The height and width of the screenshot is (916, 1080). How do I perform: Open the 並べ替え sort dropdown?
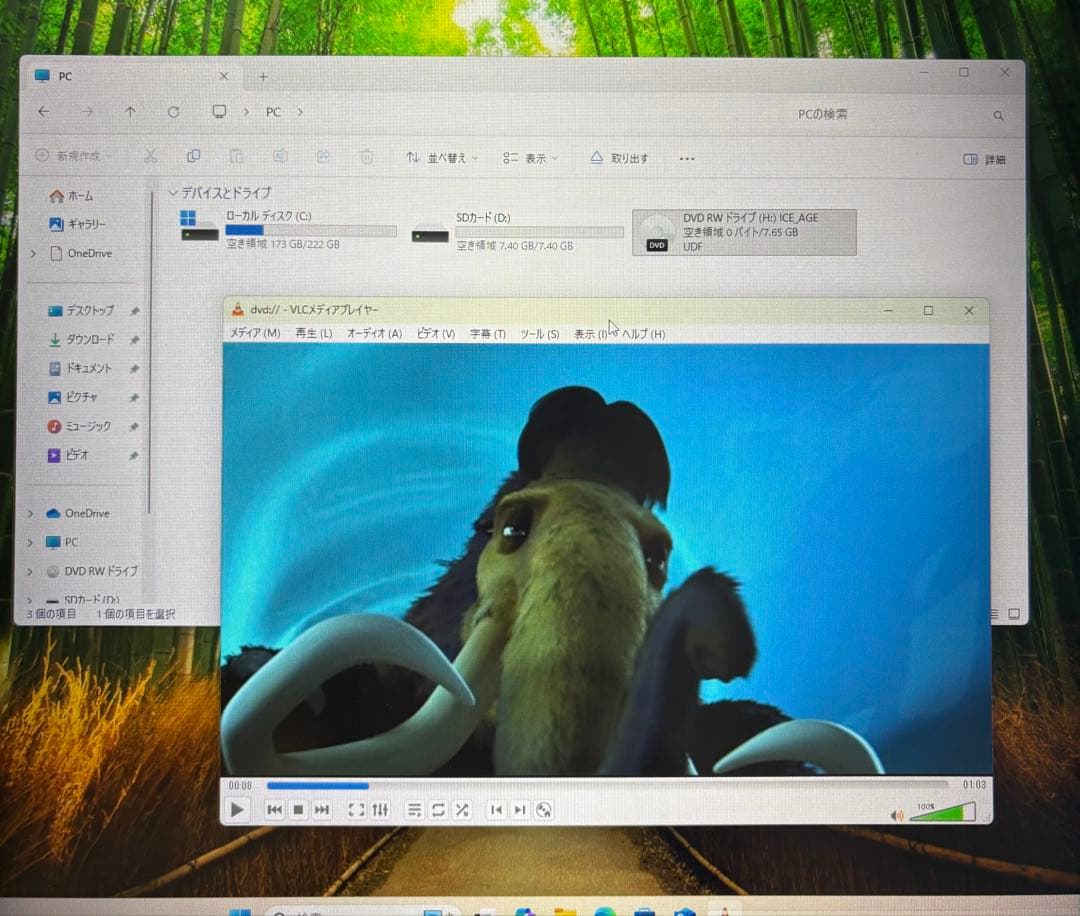[x=441, y=158]
